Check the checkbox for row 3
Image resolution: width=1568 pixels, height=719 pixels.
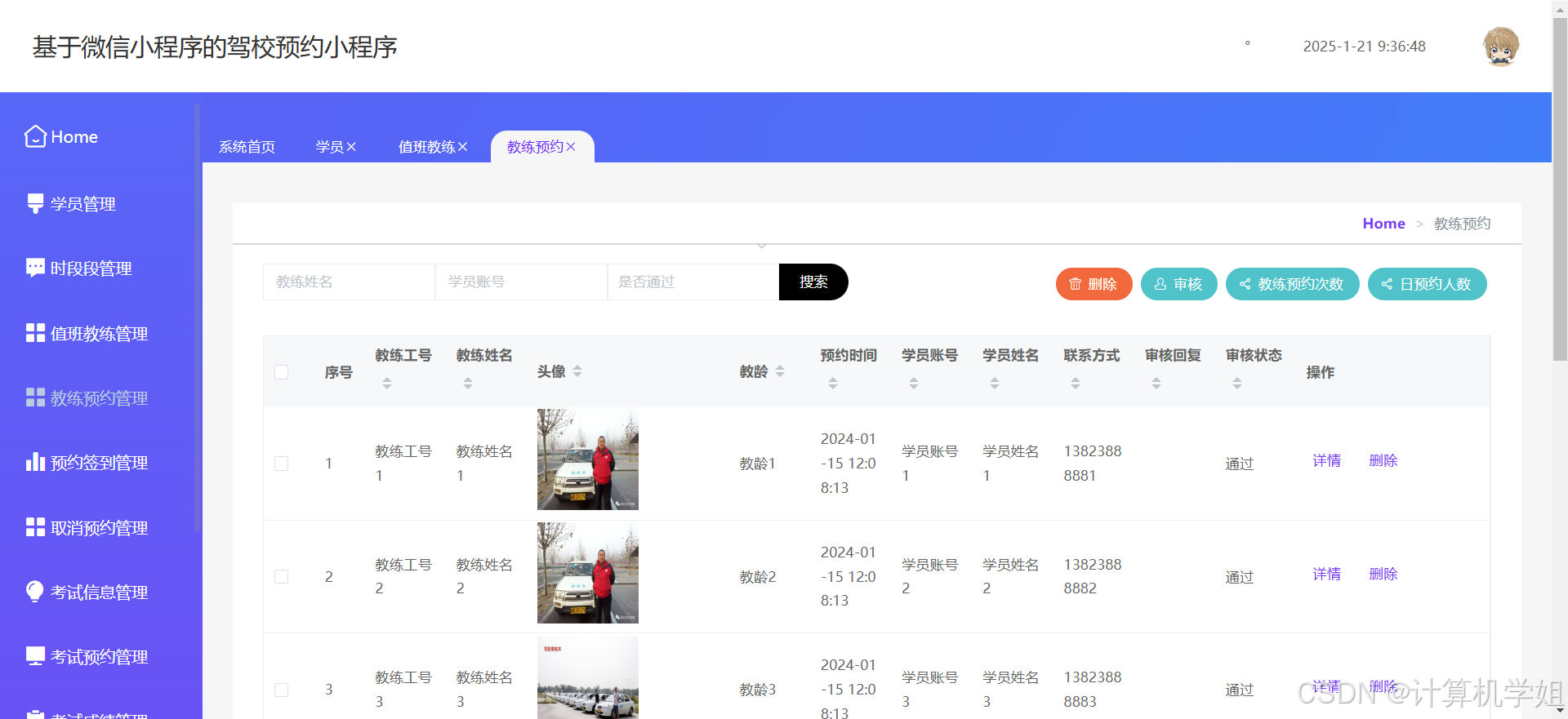point(282,690)
